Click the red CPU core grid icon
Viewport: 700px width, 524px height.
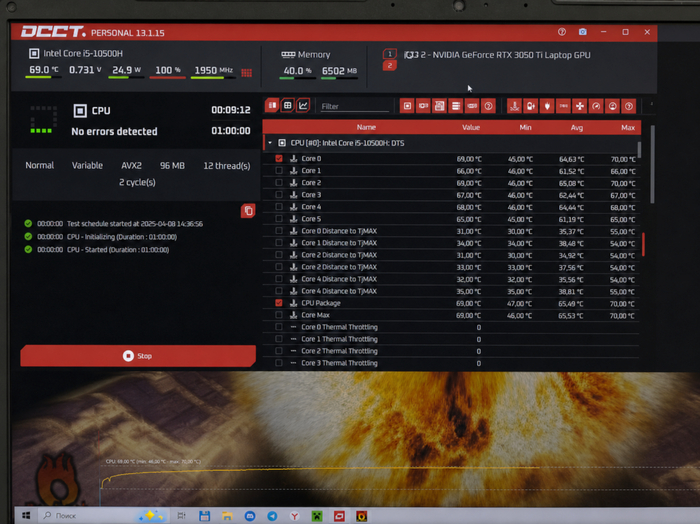[x=246, y=73]
